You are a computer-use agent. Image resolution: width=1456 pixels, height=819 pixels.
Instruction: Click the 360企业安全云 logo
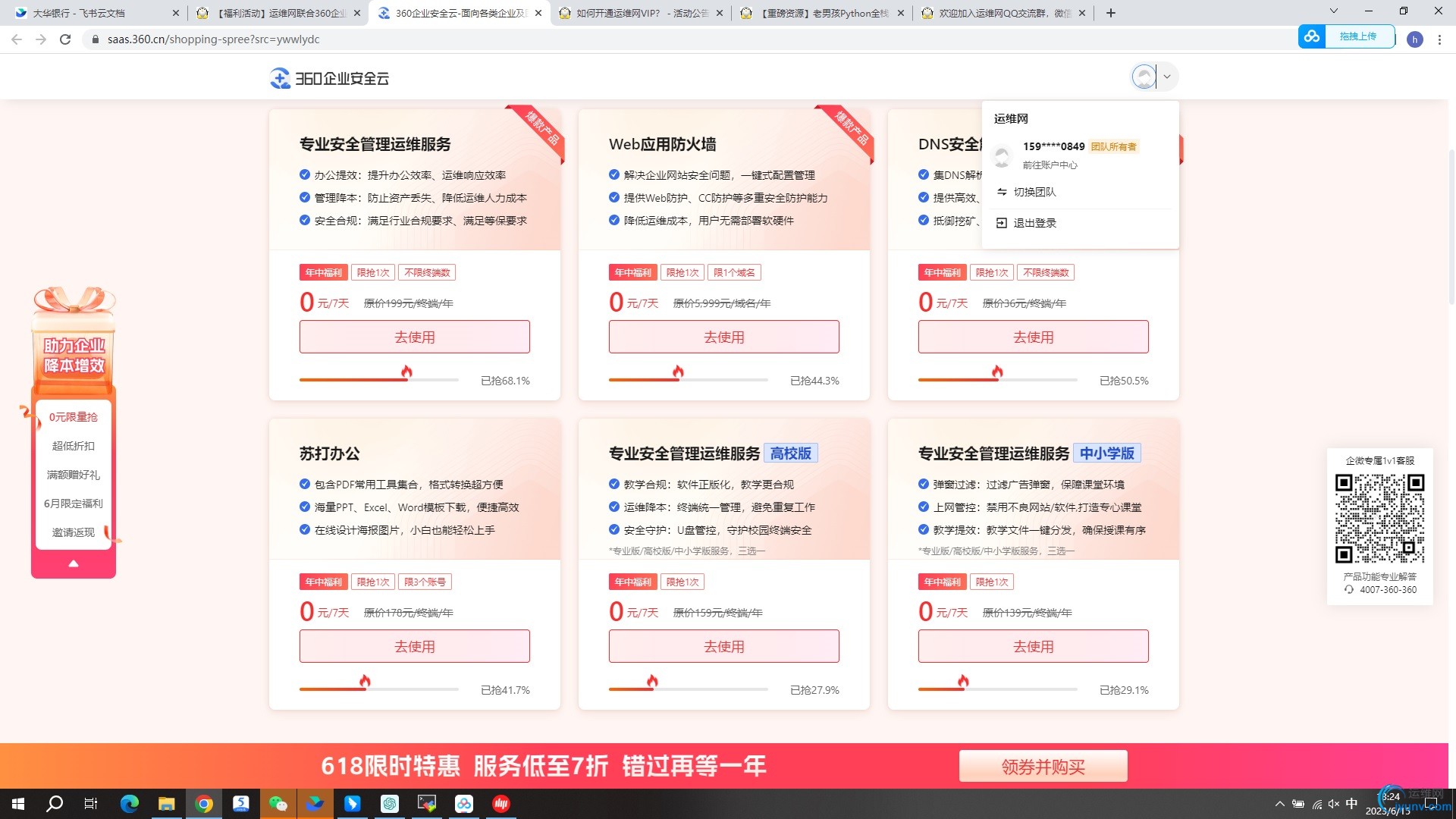(329, 78)
